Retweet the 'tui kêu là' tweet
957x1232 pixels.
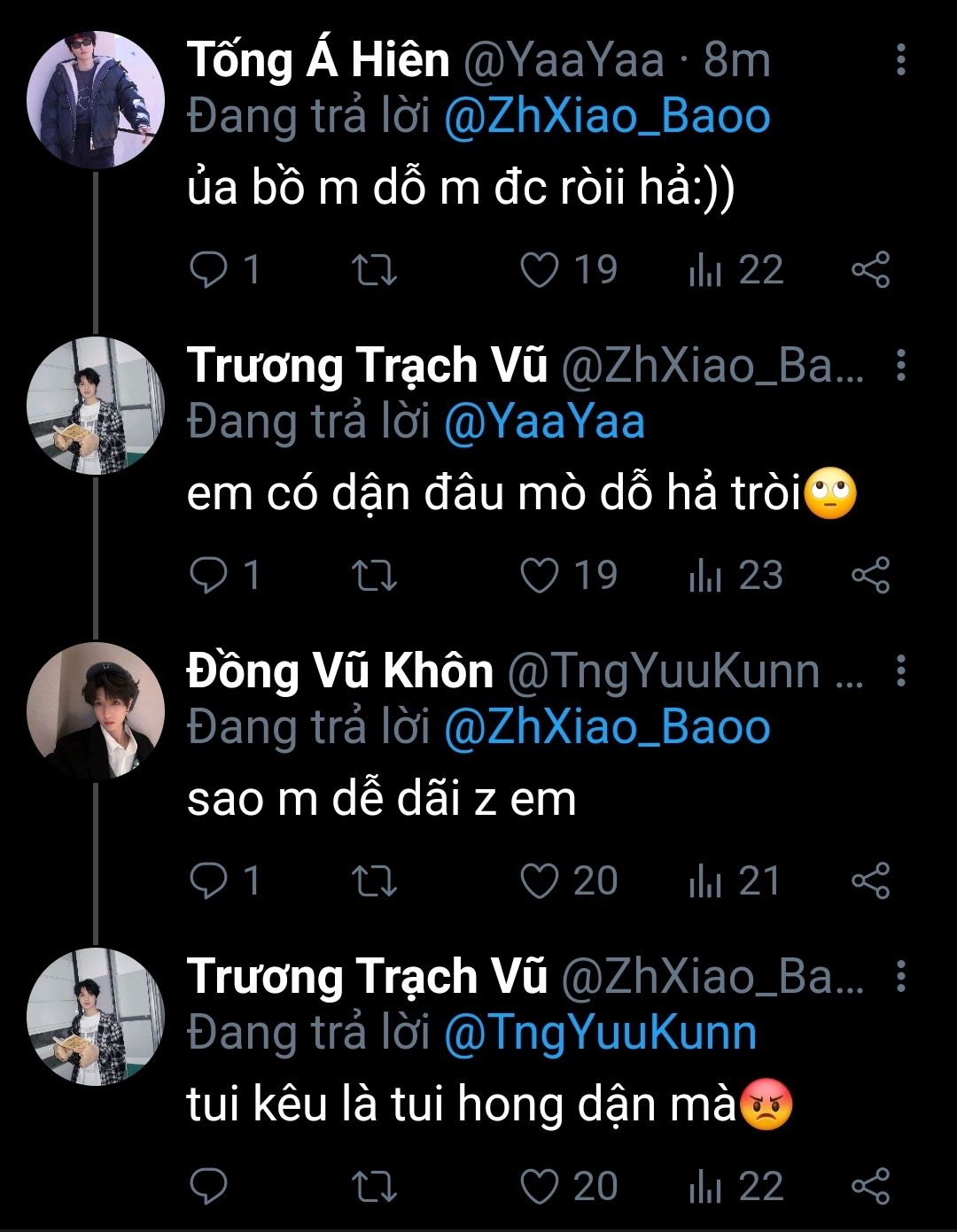point(374,1187)
